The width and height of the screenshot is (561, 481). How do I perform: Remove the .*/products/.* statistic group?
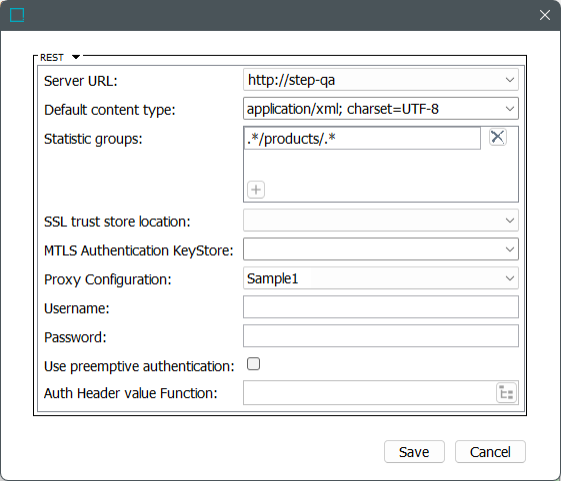pyautogui.click(x=498, y=137)
